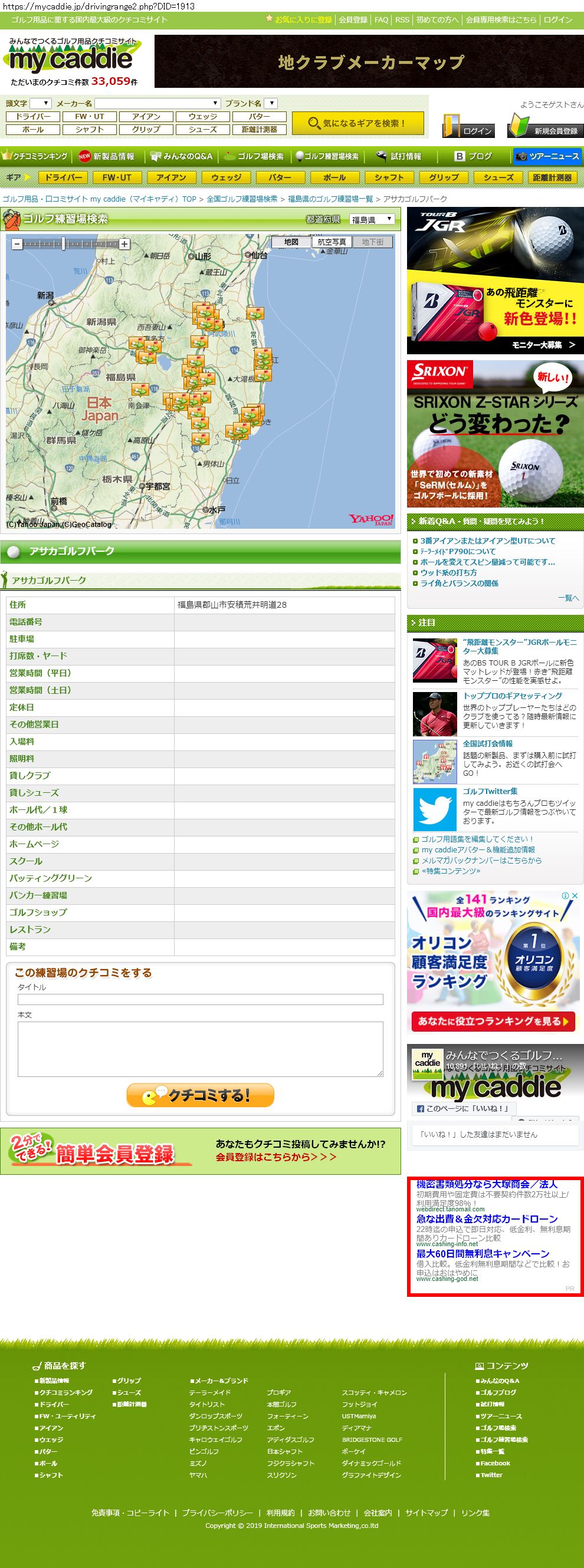
Task: Click the Facebook このページに「いいね！」 button
Action: (x=463, y=1108)
